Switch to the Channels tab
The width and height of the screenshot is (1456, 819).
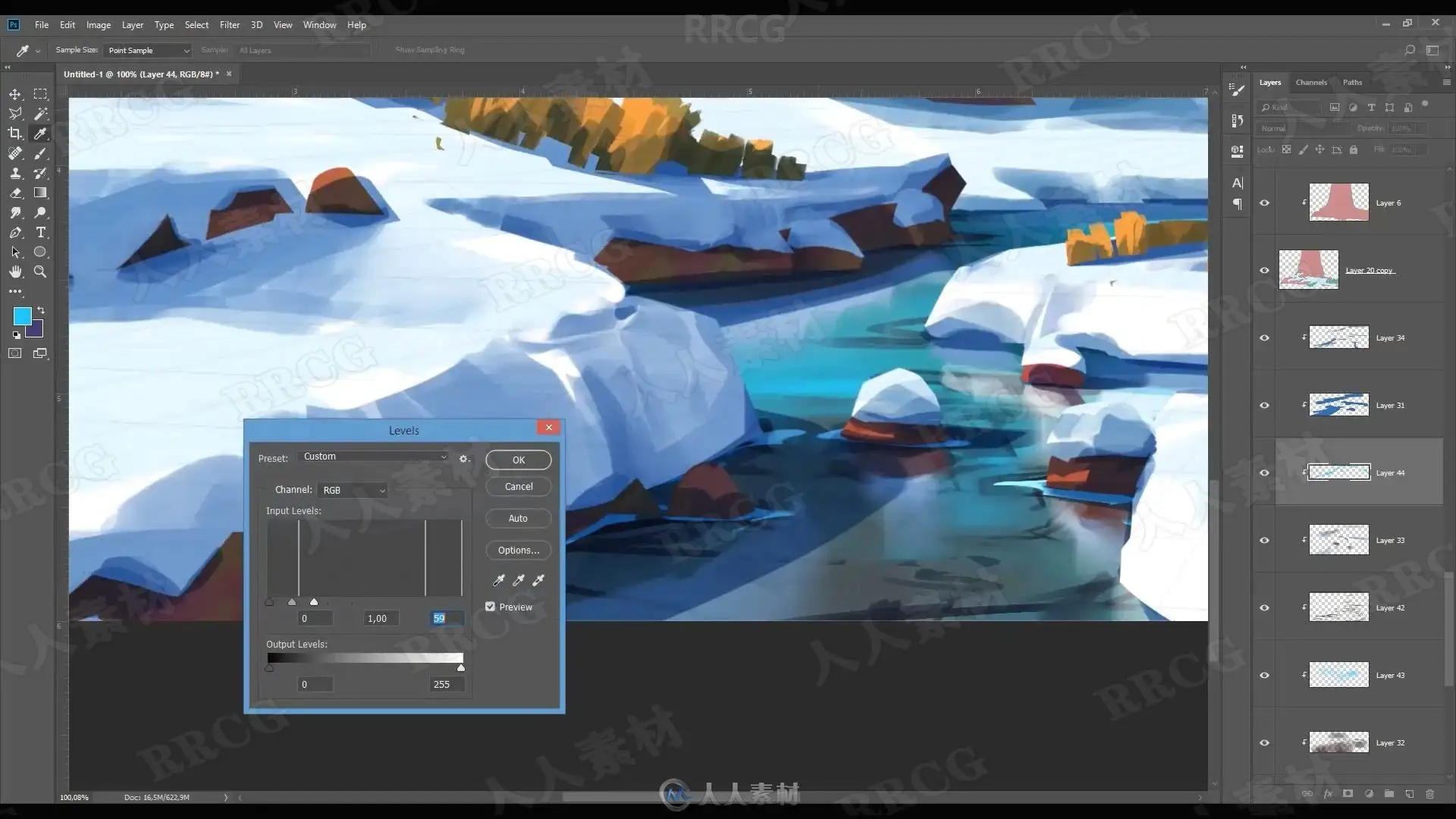click(x=1311, y=82)
